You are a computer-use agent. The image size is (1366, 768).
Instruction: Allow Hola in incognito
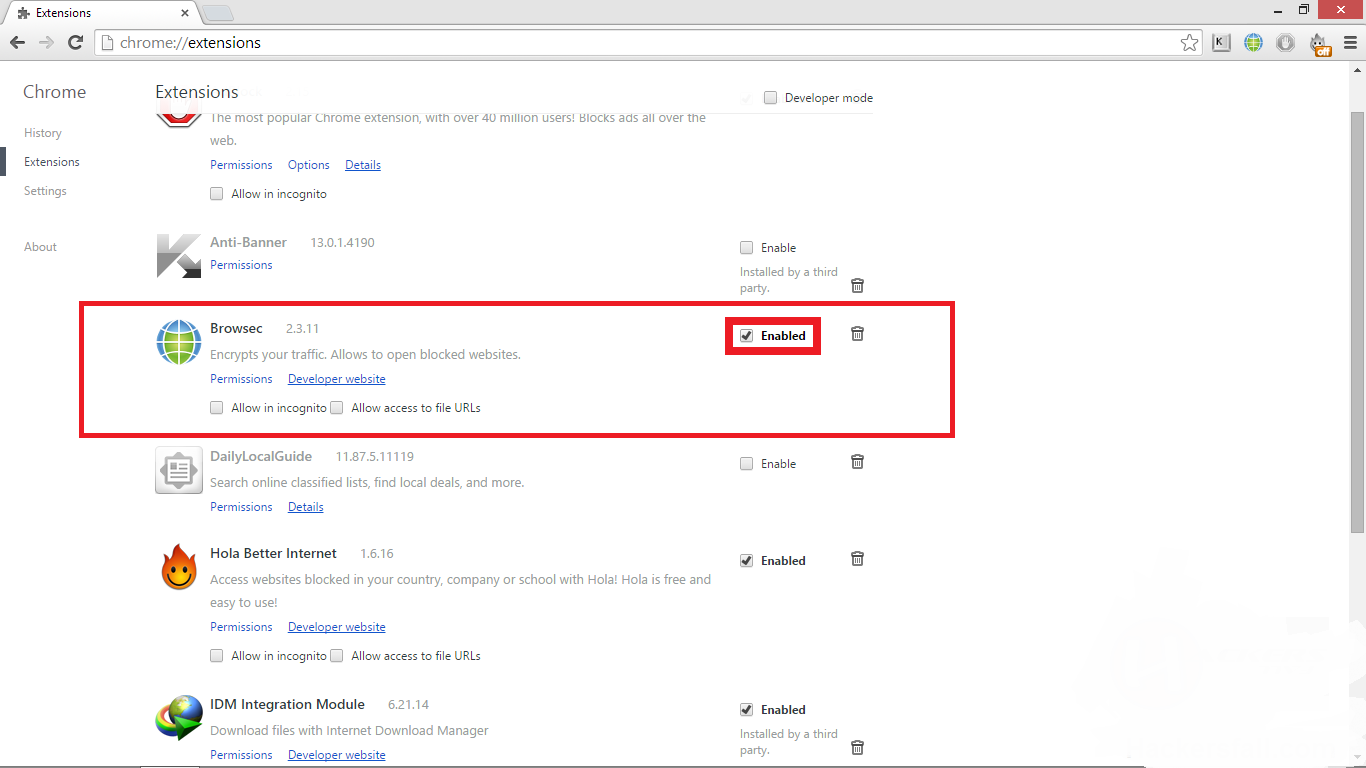click(x=217, y=656)
